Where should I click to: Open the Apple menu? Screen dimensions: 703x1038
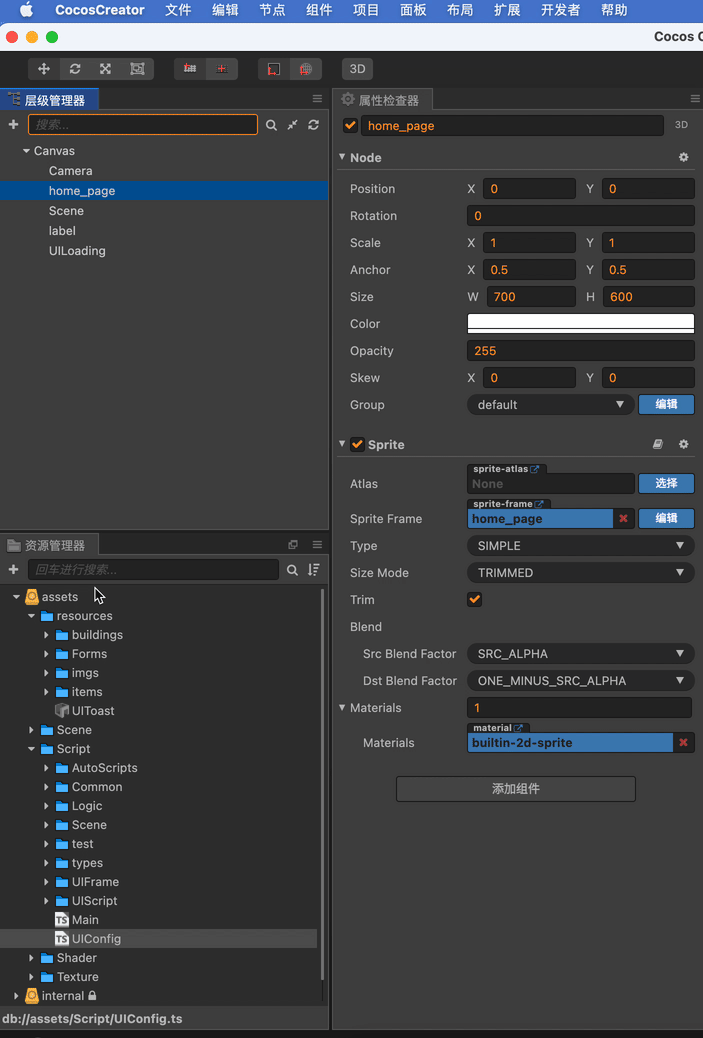(x=26, y=10)
